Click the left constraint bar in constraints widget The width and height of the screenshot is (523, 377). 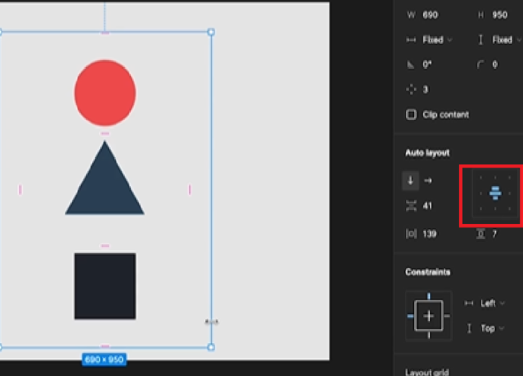pos(410,316)
